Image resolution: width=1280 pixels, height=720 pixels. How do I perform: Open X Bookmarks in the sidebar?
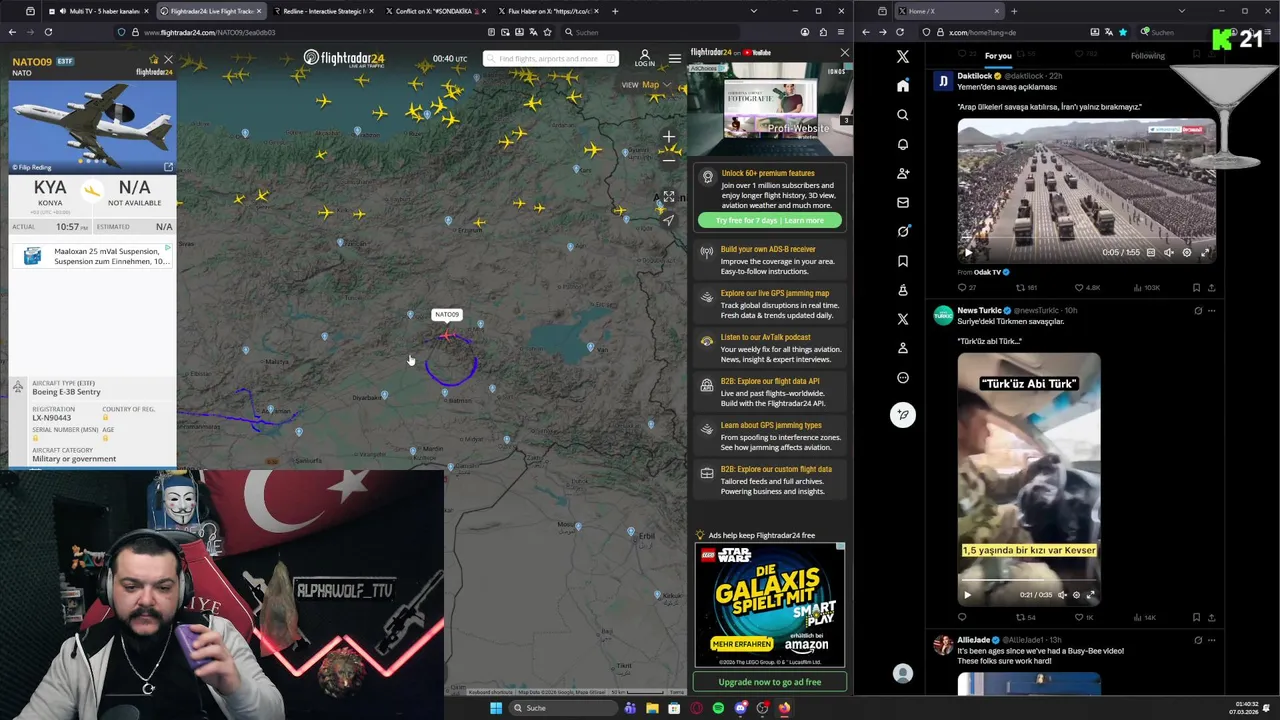pyautogui.click(x=903, y=261)
